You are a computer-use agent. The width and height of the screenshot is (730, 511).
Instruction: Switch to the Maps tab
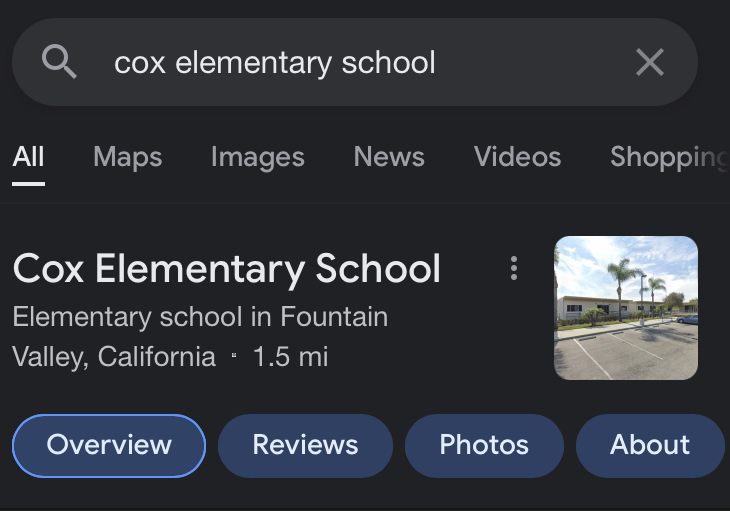click(127, 157)
